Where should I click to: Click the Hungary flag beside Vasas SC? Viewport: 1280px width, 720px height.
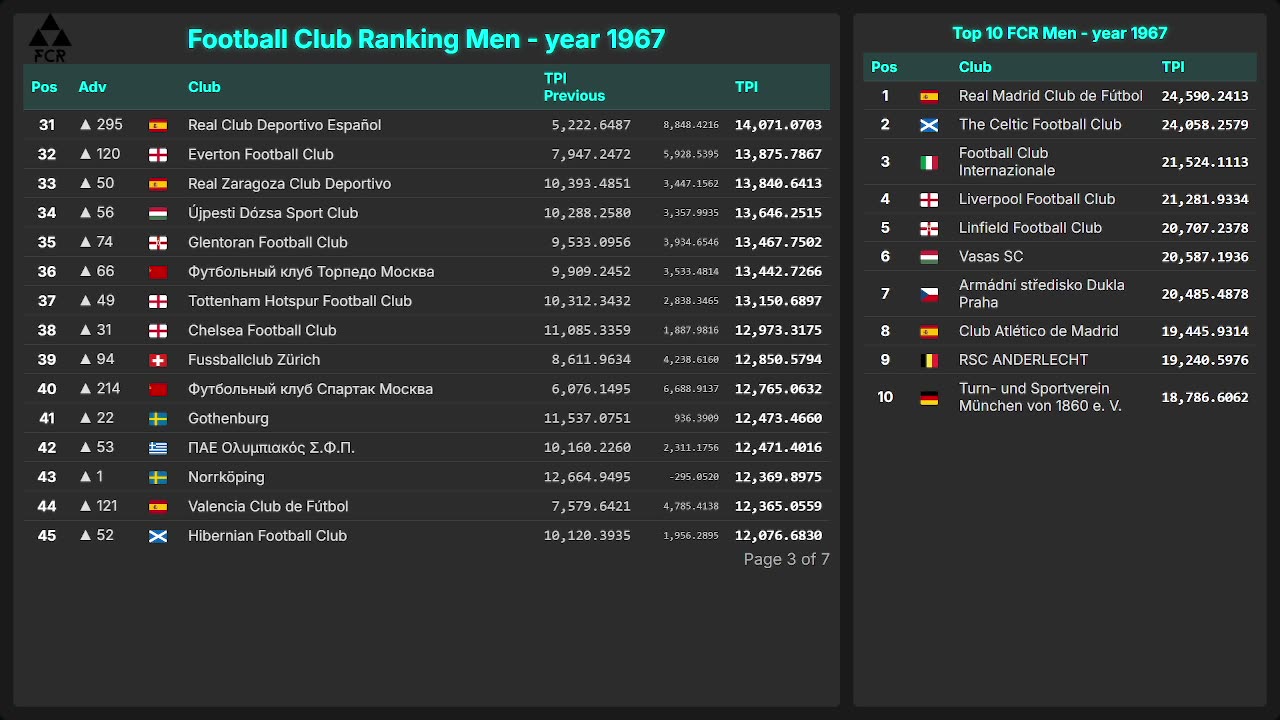coord(929,257)
